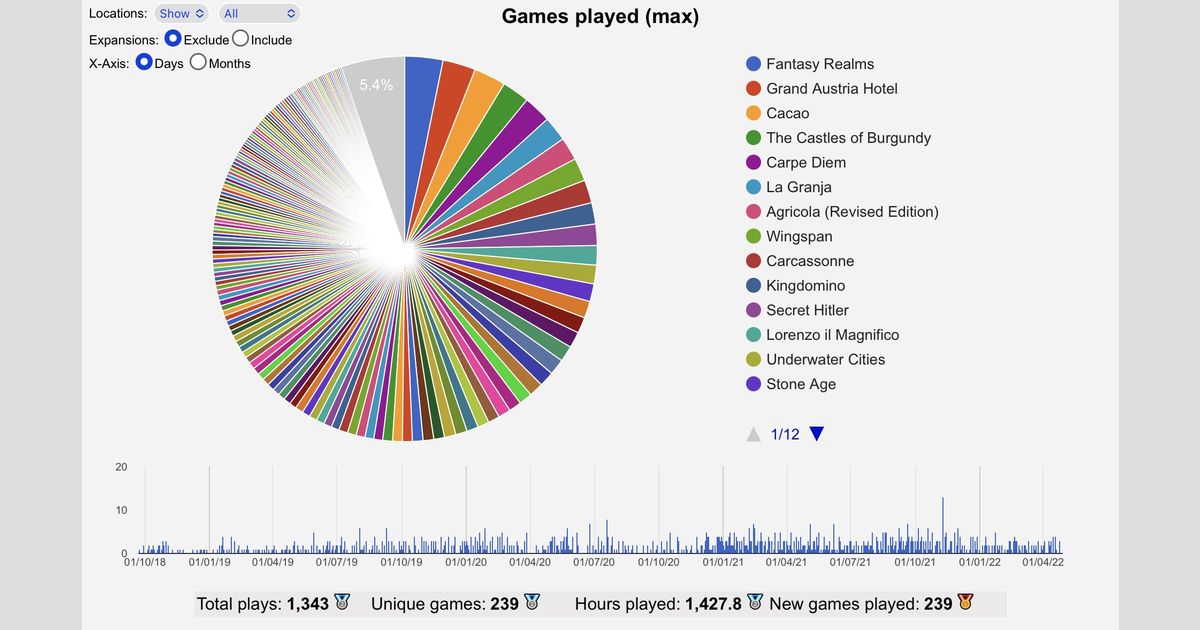
Task: Select the Exclude expansions radio button
Action: point(173,38)
